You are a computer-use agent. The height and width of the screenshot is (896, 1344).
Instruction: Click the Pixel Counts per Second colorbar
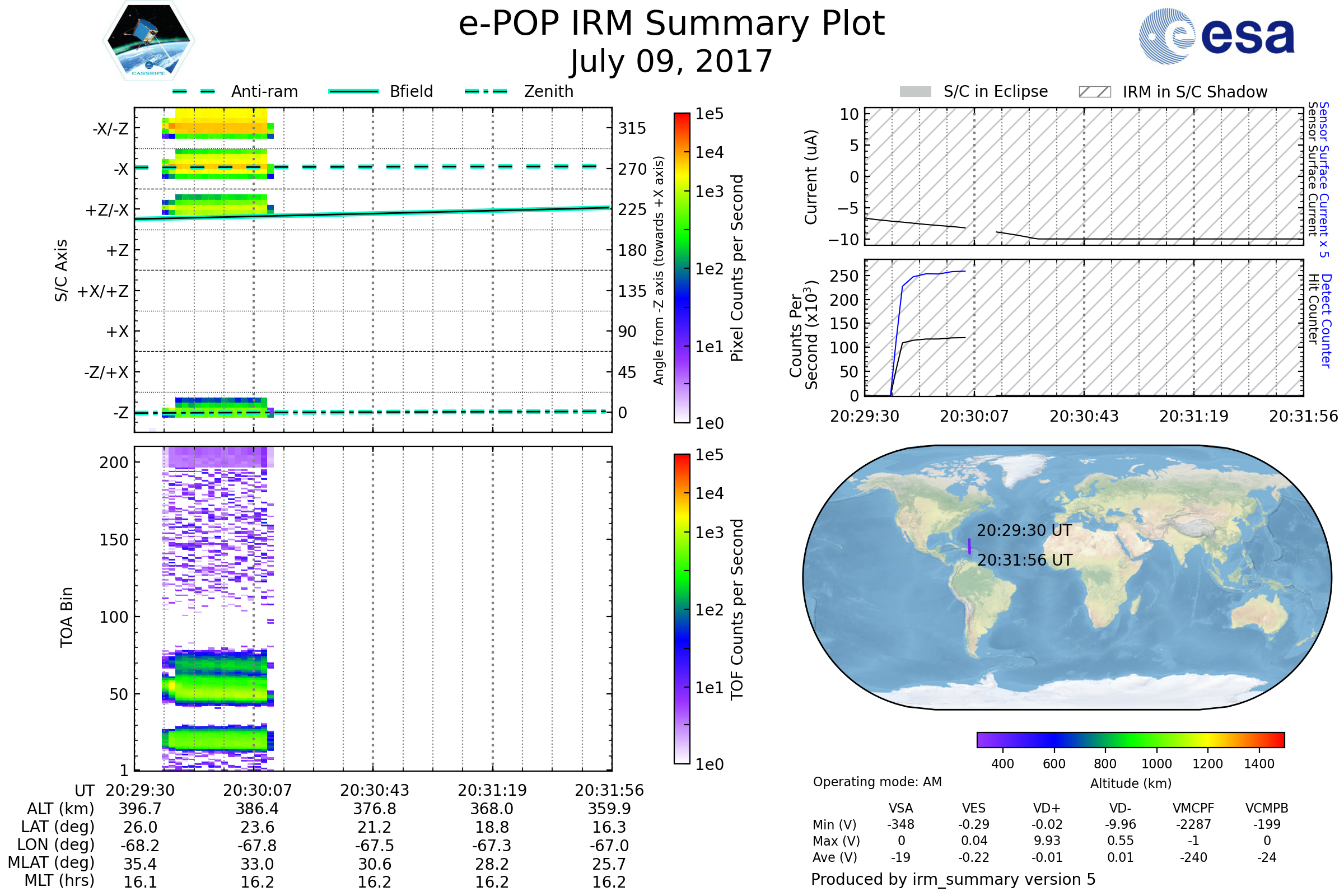(682, 268)
